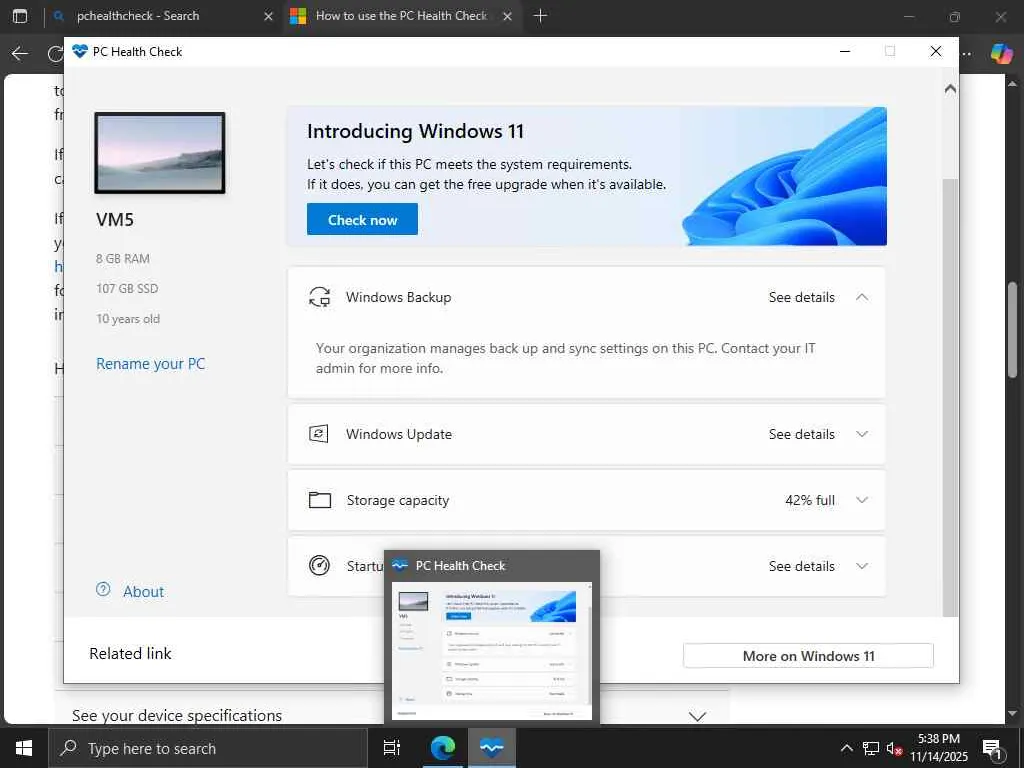Click the network status tray icon
Viewport: 1024px width, 768px height.
coord(871,748)
